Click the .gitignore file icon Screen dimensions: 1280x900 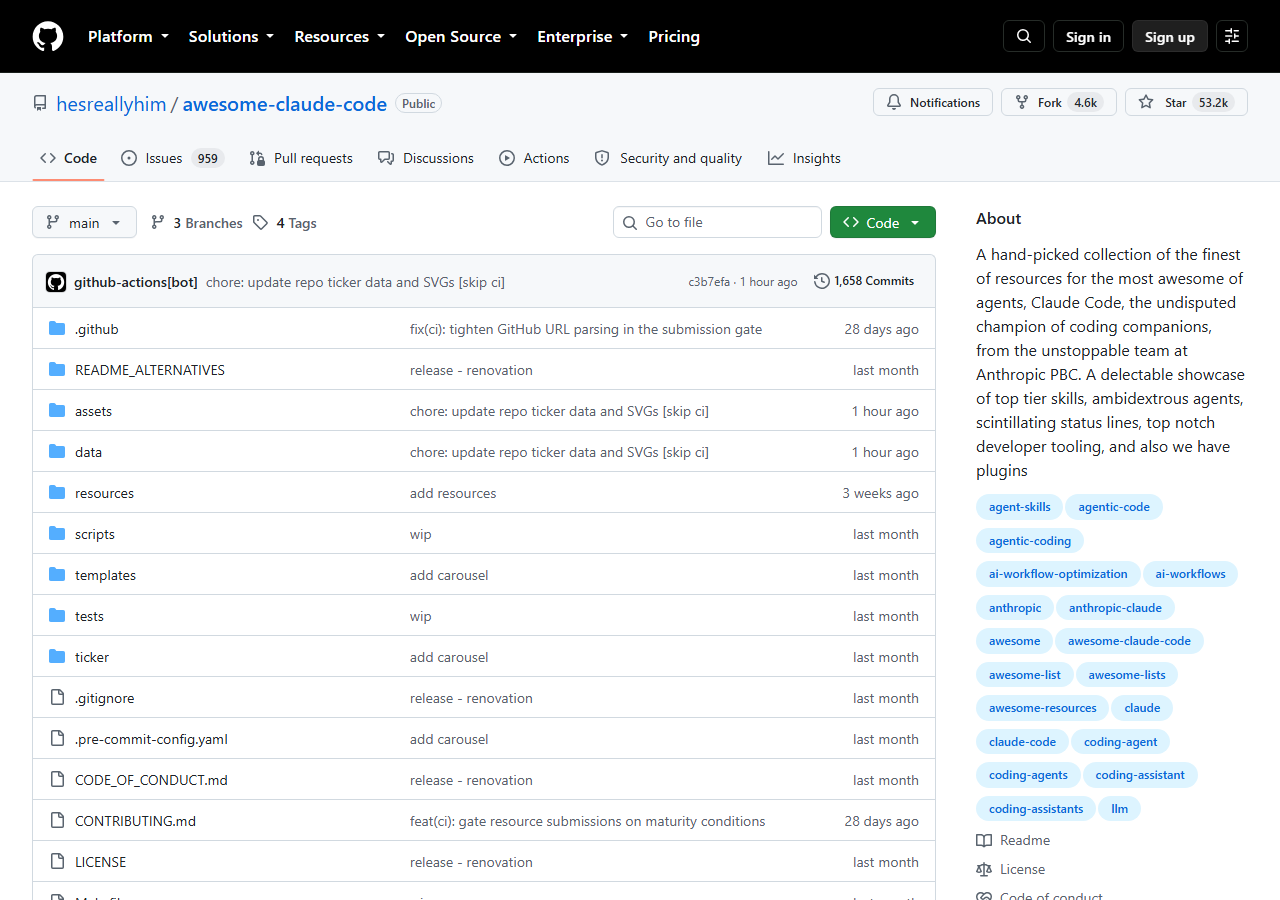pyautogui.click(x=57, y=698)
